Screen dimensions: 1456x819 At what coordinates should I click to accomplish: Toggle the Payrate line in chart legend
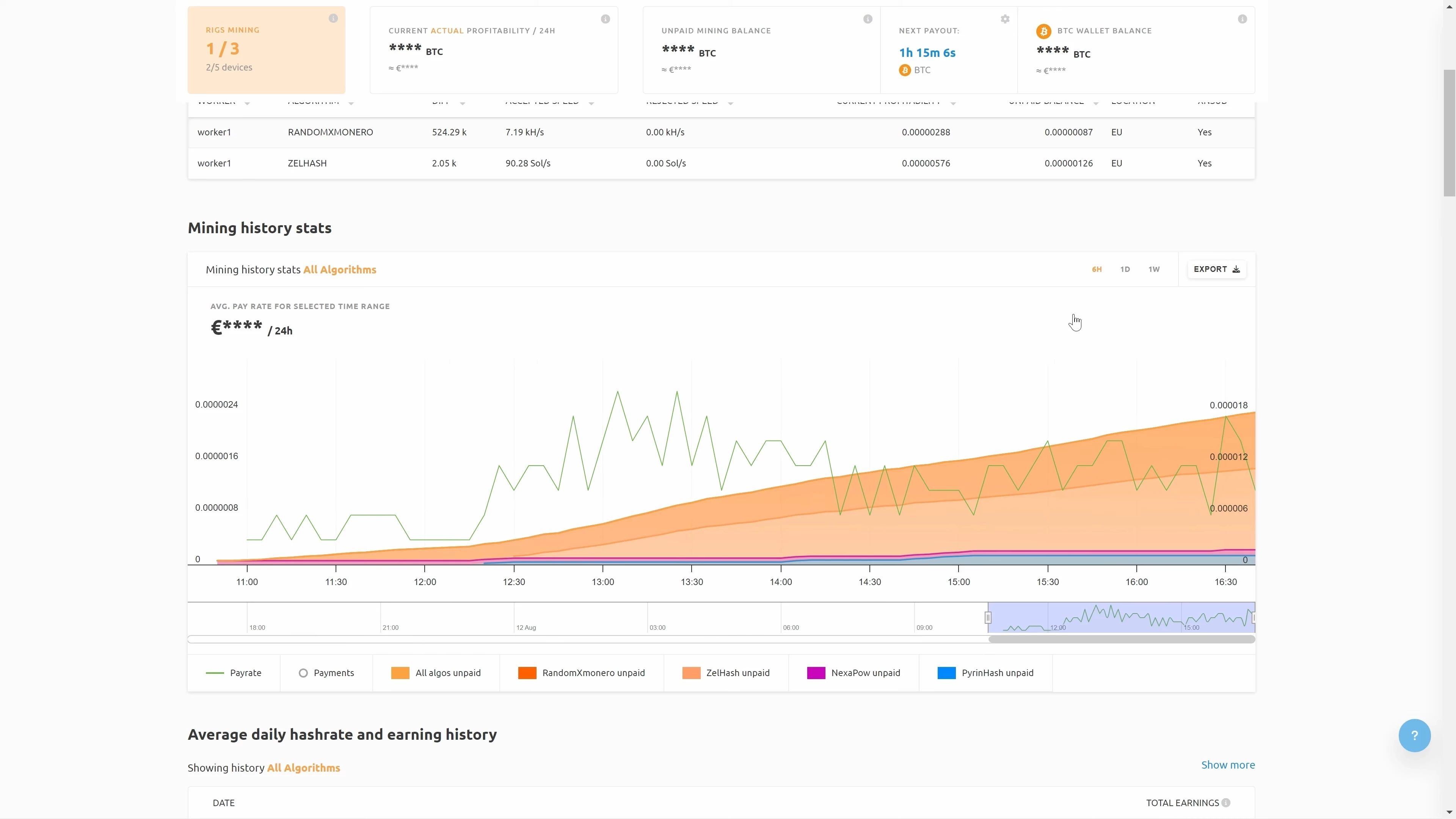(234, 673)
